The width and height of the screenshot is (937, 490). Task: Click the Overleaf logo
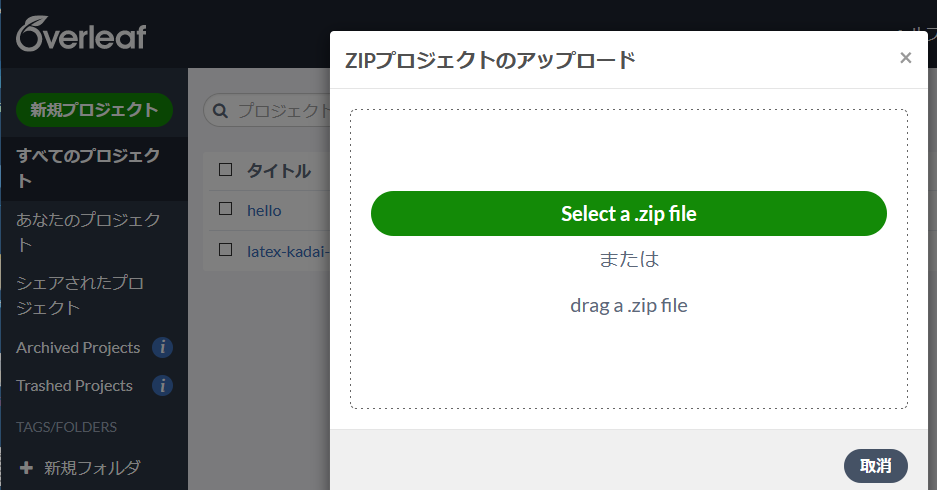(x=81, y=35)
